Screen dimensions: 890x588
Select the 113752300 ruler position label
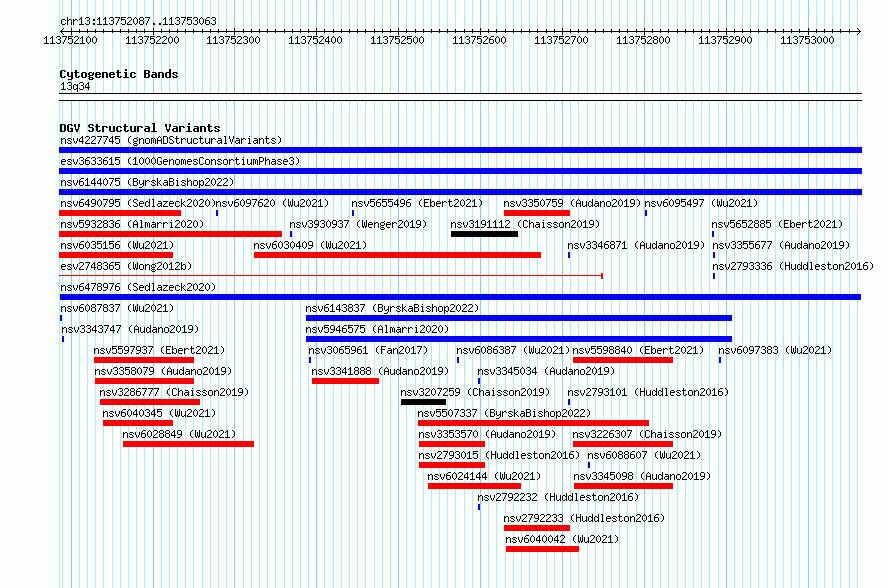coord(233,40)
